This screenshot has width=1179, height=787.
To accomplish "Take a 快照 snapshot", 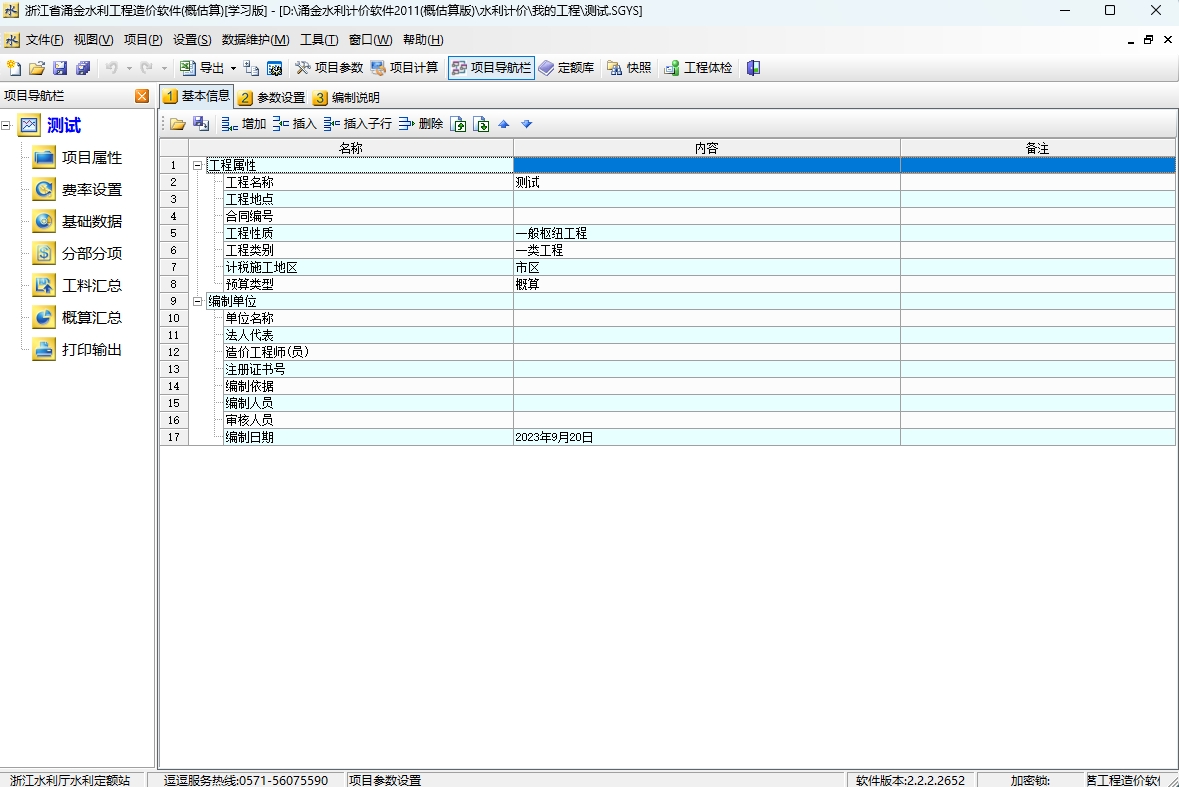I will click(x=629, y=68).
